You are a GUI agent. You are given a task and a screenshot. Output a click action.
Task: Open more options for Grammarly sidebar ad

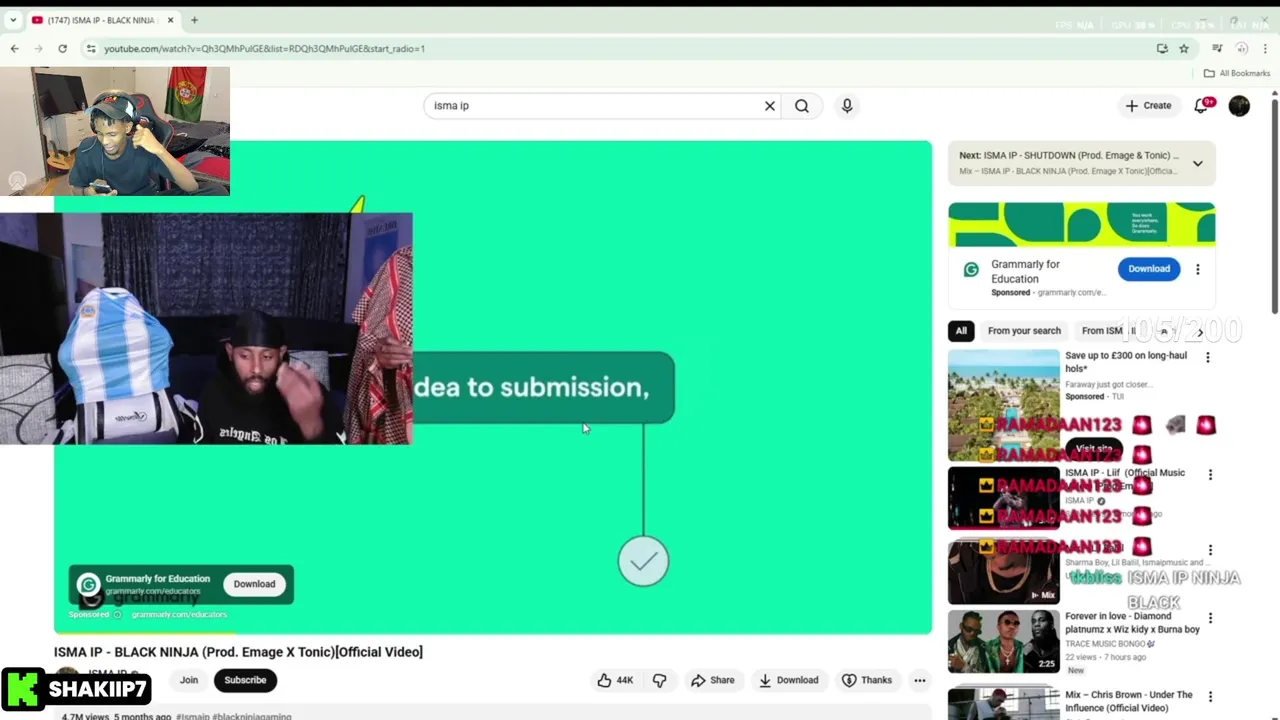pos(1198,269)
